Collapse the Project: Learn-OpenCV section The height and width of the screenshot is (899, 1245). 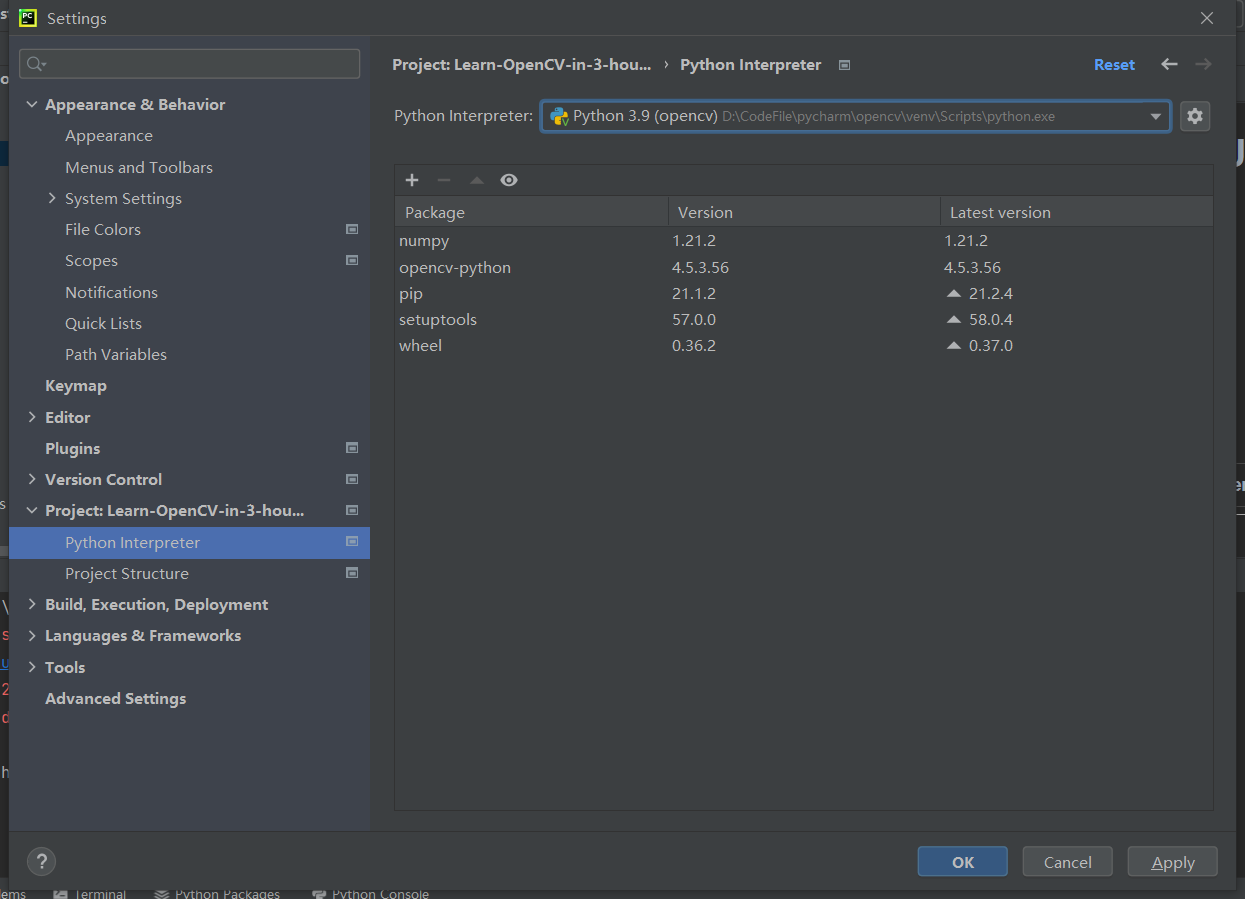point(32,510)
